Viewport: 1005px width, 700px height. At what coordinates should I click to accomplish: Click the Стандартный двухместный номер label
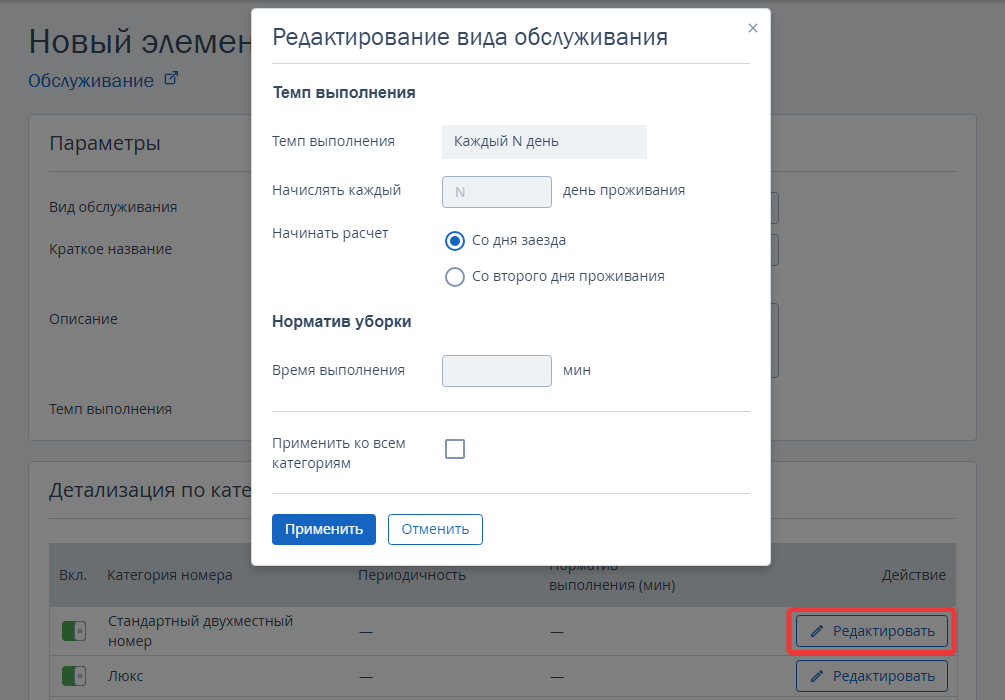coord(200,631)
